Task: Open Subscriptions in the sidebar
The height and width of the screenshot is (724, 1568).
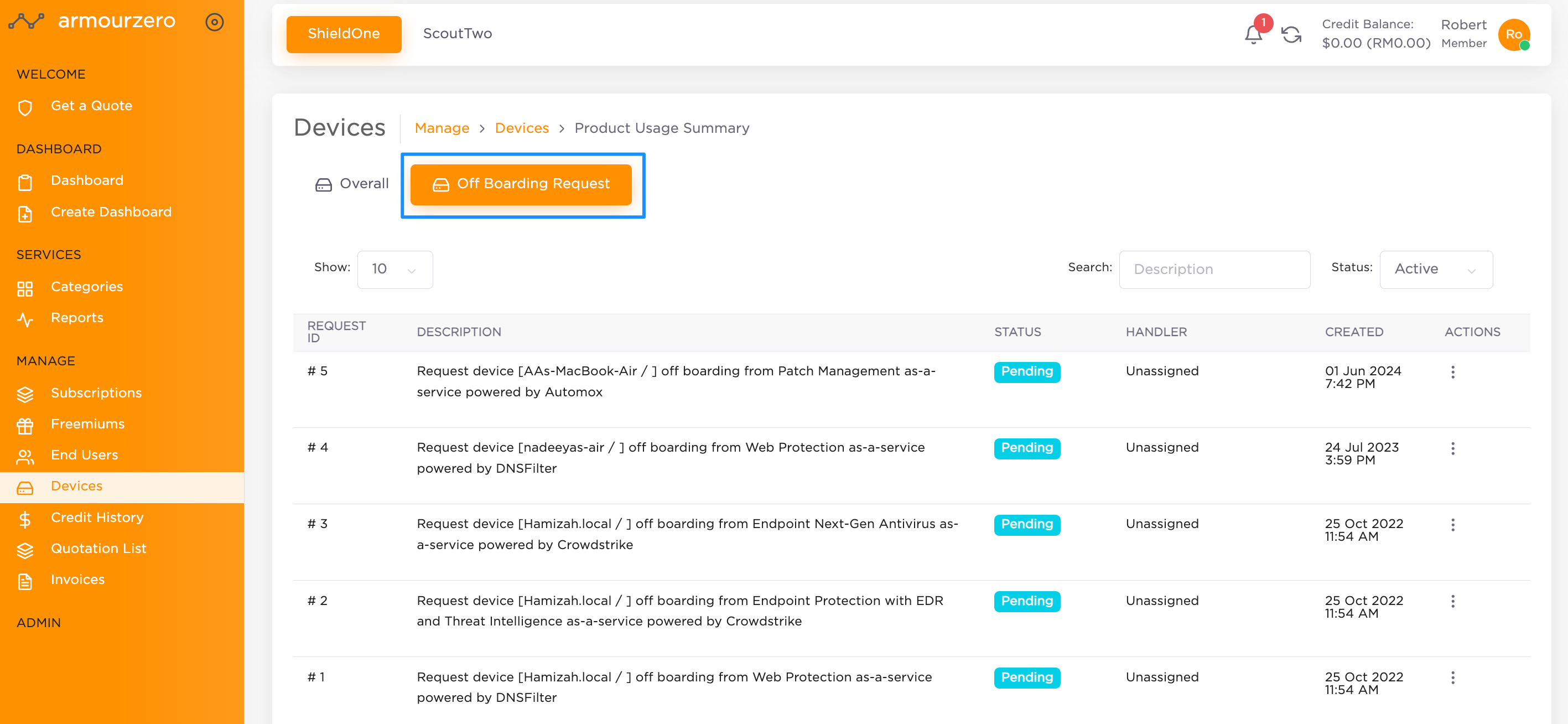Action: click(x=96, y=393)
